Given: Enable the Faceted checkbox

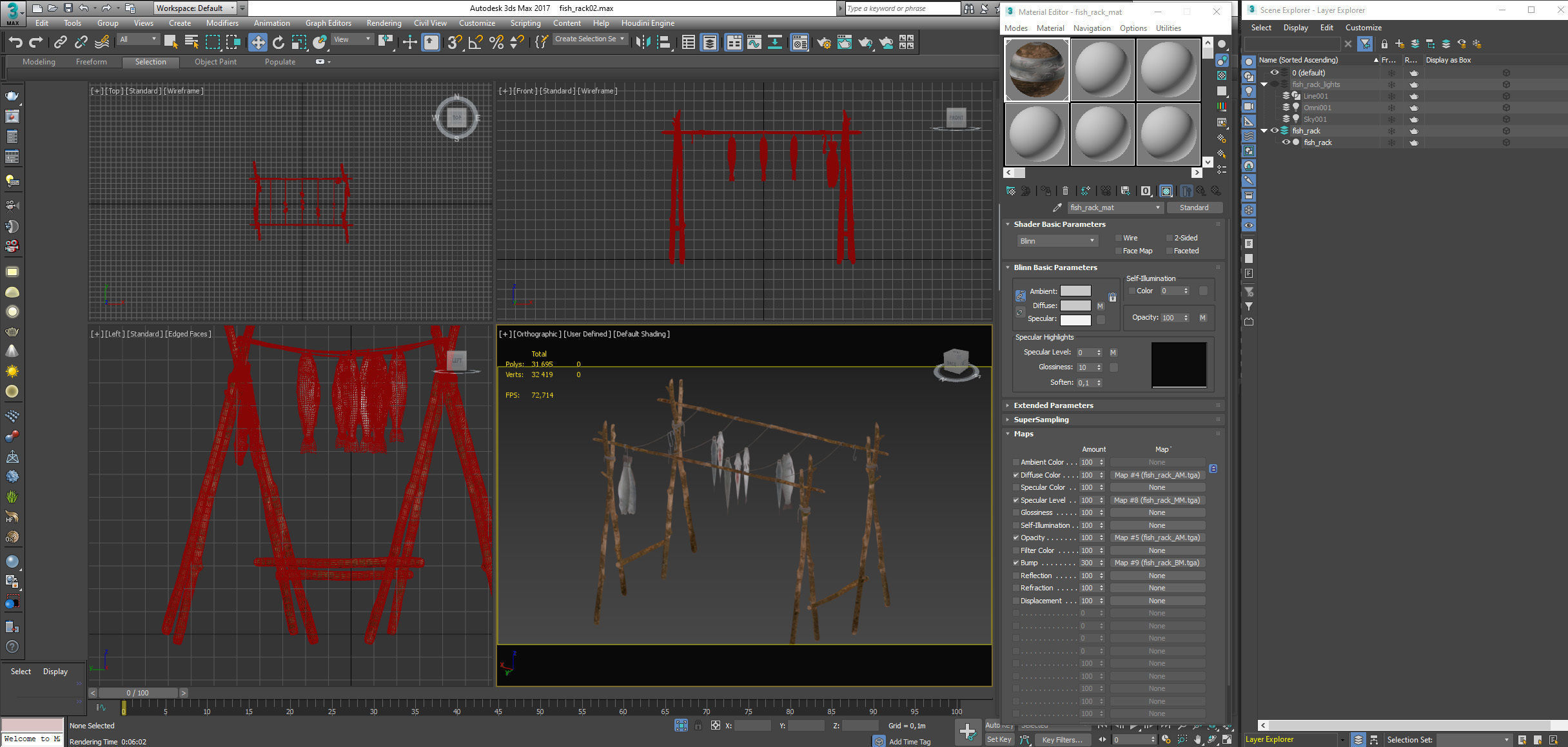Looking at the screenshot, I should 1170,251.
